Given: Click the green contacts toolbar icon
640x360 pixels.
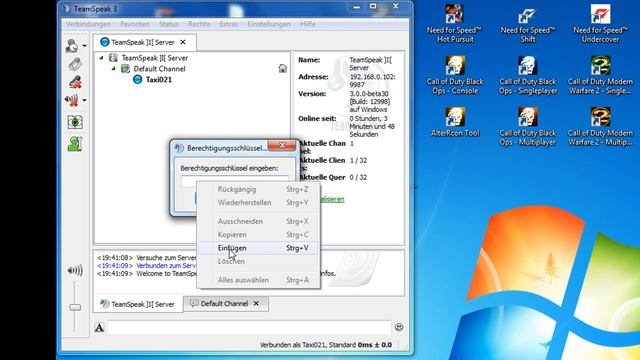Looking at the screenshot, I should click(x=75, y=144).
